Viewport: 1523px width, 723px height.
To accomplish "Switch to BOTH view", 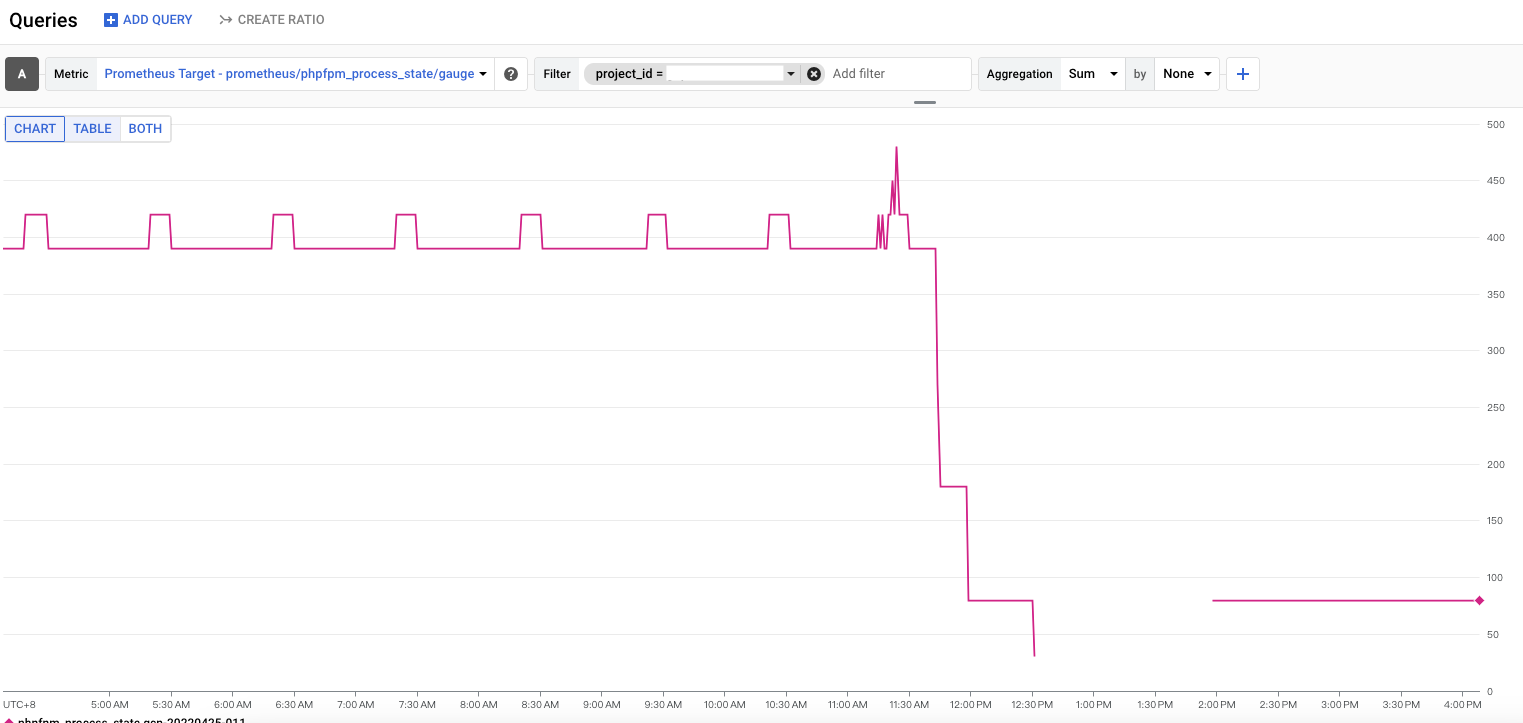I will 146,129.
